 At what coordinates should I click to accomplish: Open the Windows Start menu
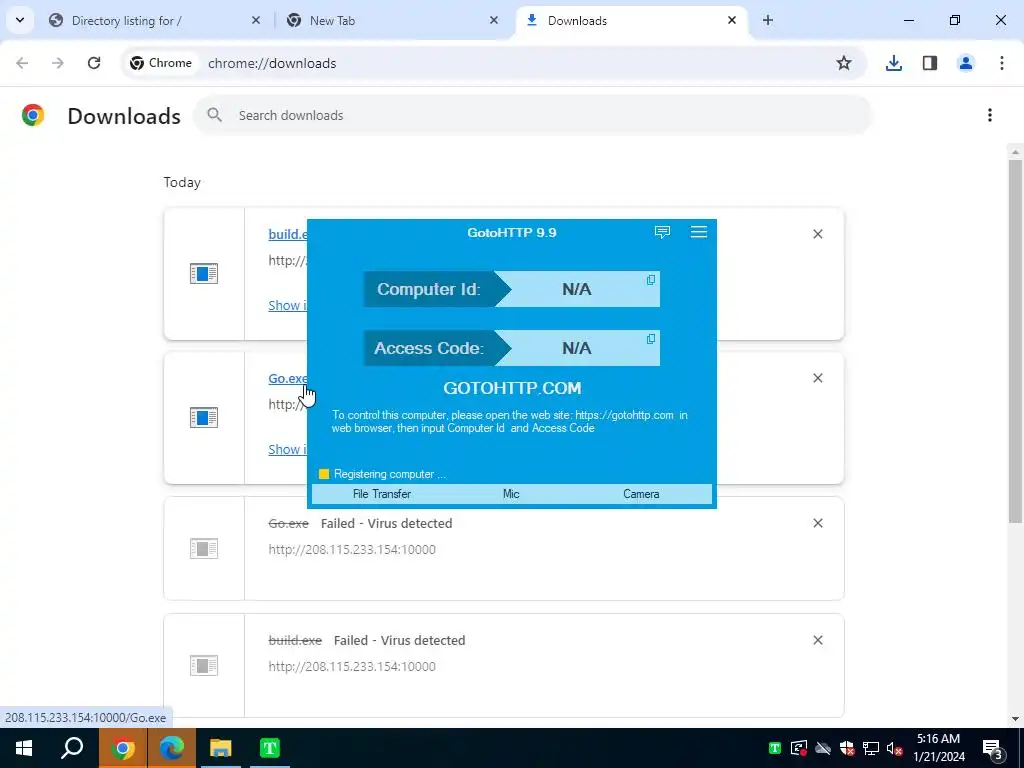point(24,748)
